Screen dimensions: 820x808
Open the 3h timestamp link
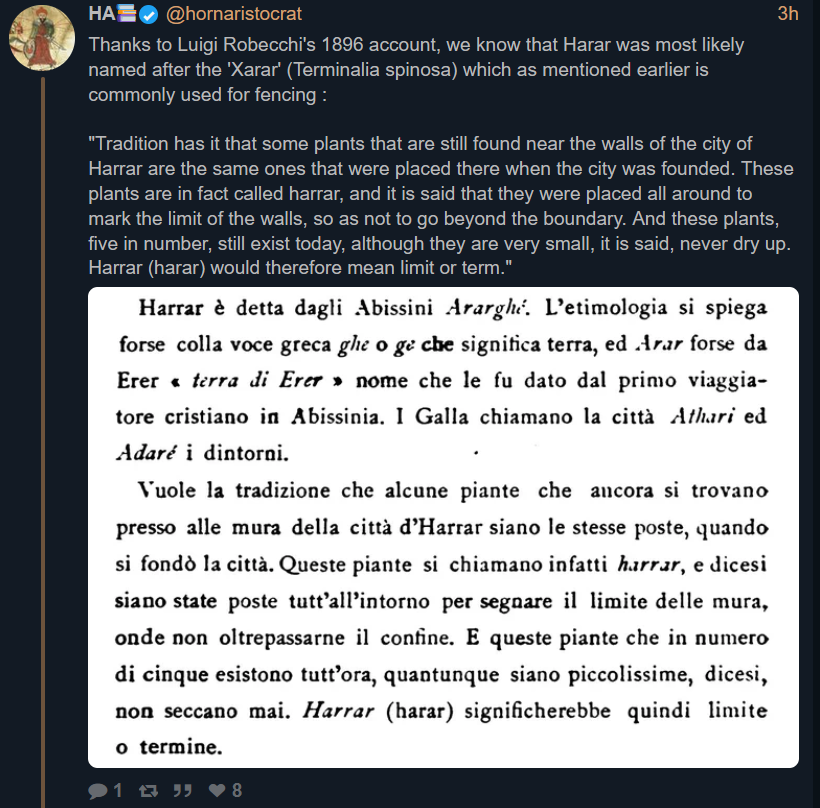790,14
